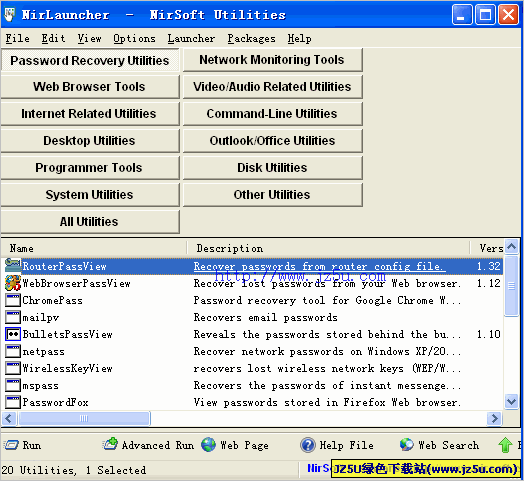
Task: Switch to Web Browser Tools category
Action: (x=90, y=87)
